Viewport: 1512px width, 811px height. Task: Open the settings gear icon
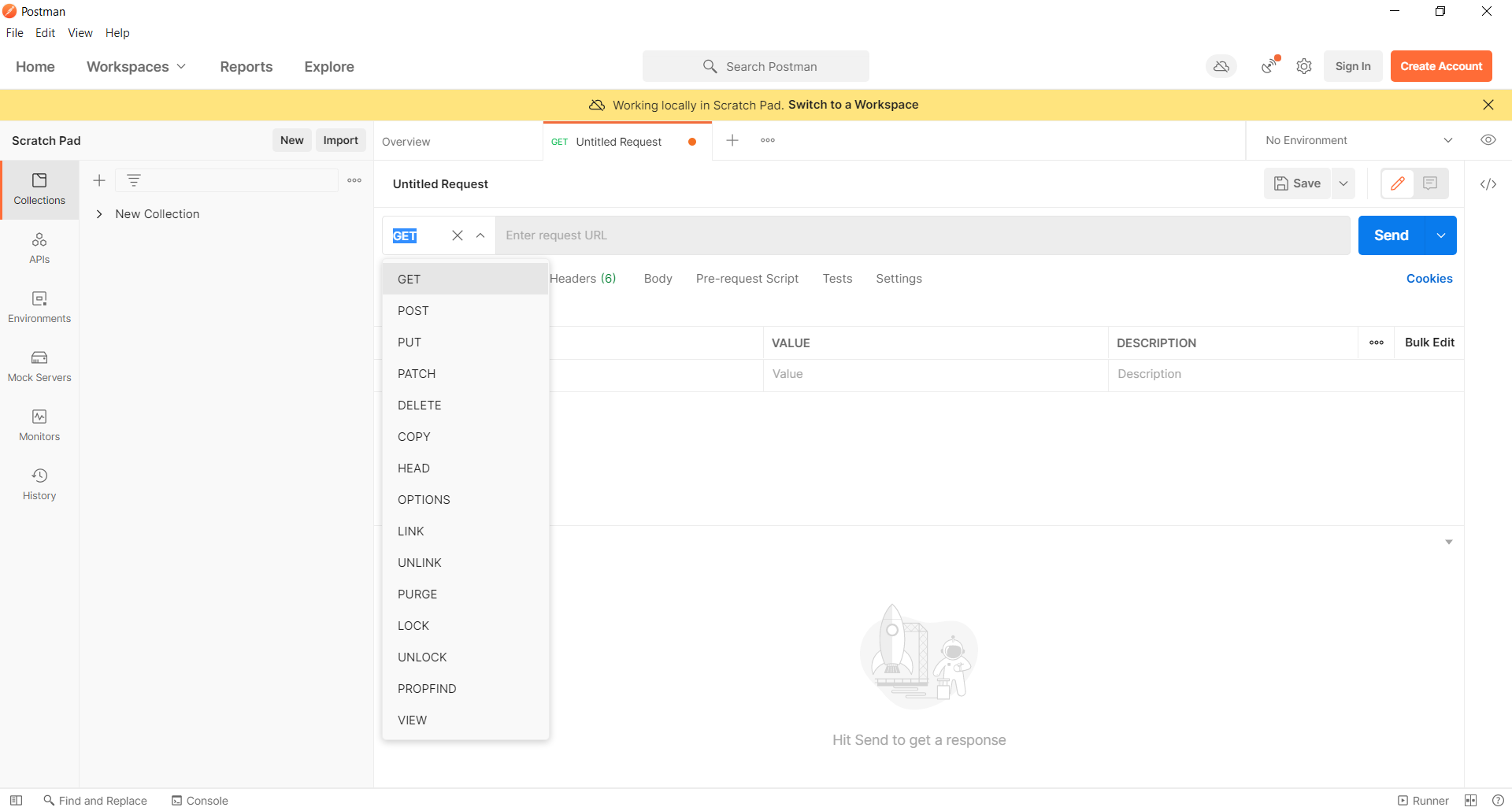click(x=1304, y=67)
